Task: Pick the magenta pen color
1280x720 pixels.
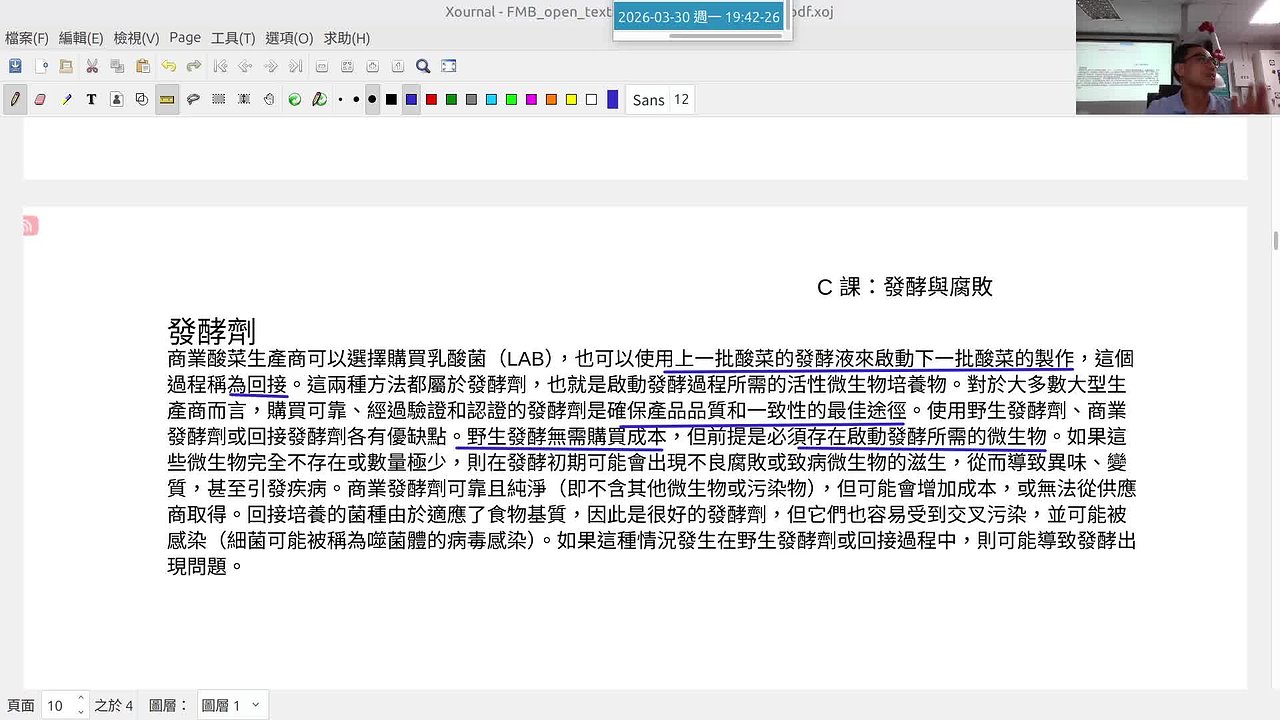Action: tap(531, 99)
